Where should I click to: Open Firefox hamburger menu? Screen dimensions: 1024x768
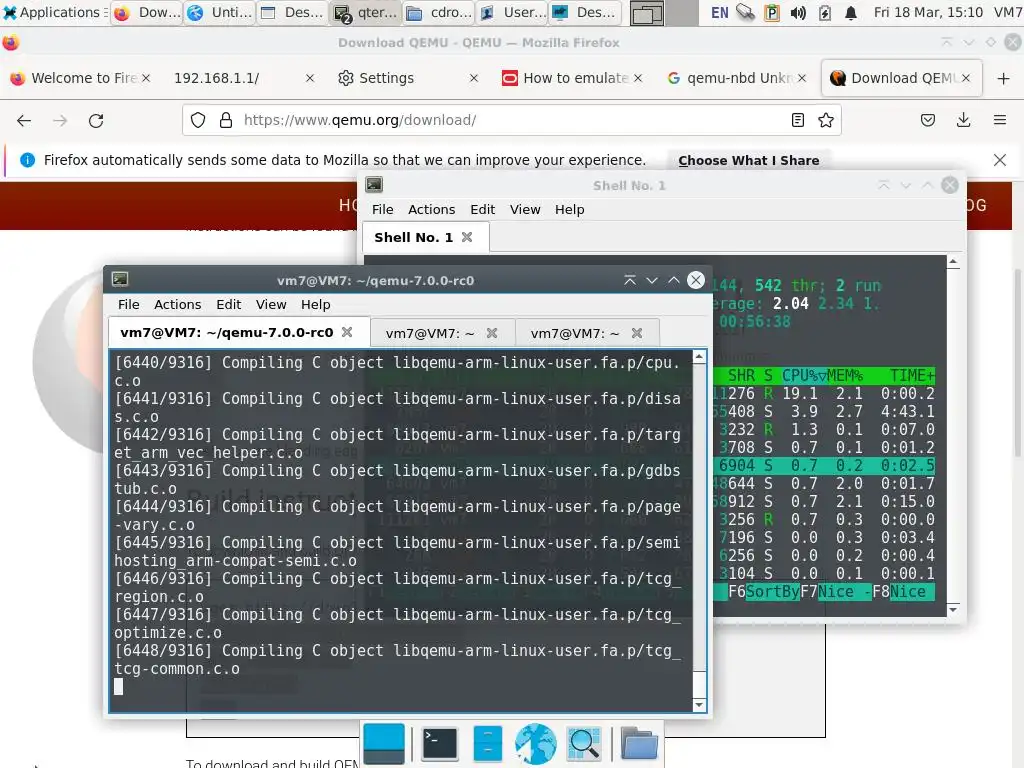pos(999,120)
